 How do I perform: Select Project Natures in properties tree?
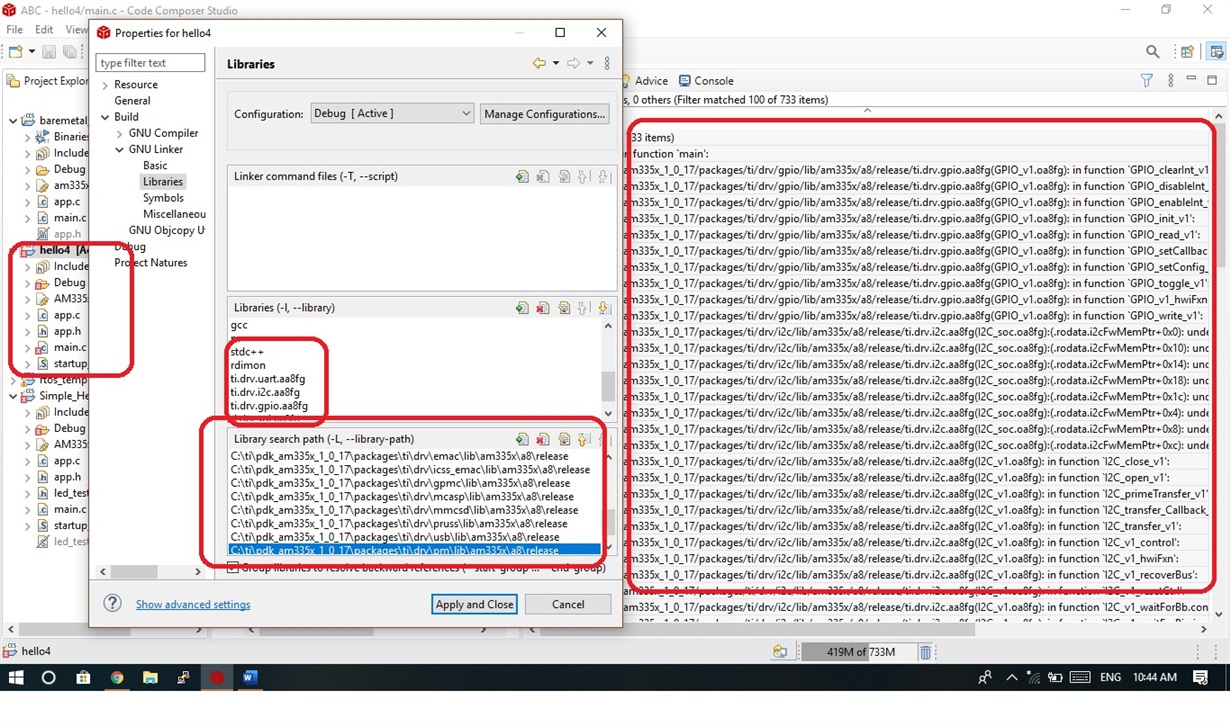151,263
